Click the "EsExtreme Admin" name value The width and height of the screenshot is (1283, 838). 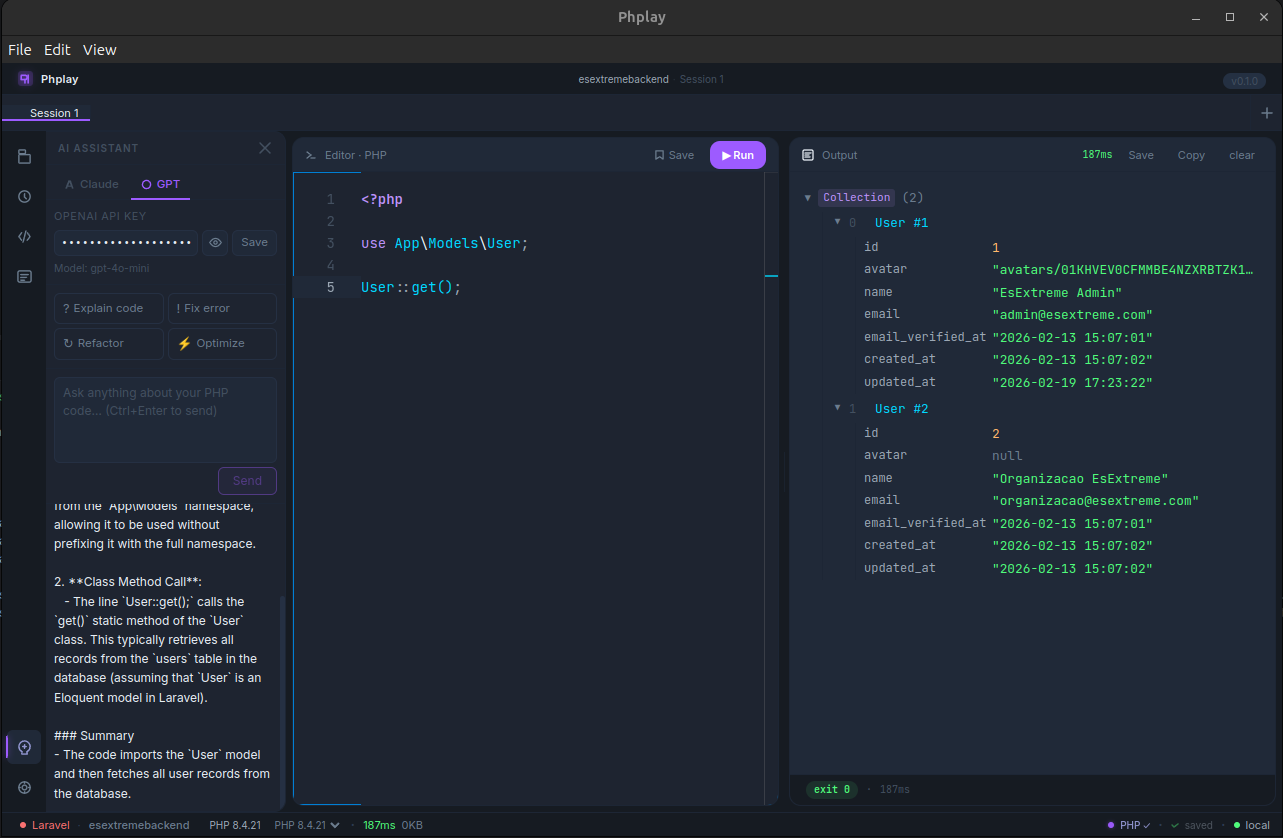(1057, 293)
